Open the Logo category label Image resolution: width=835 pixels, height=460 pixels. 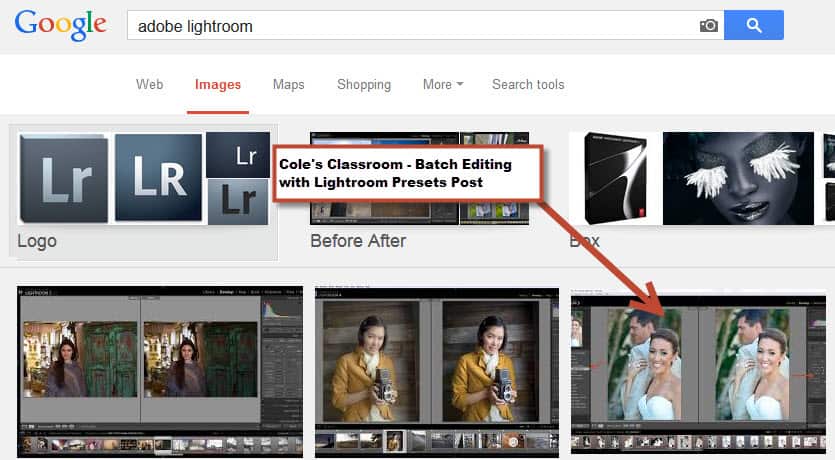coord(37,241)
